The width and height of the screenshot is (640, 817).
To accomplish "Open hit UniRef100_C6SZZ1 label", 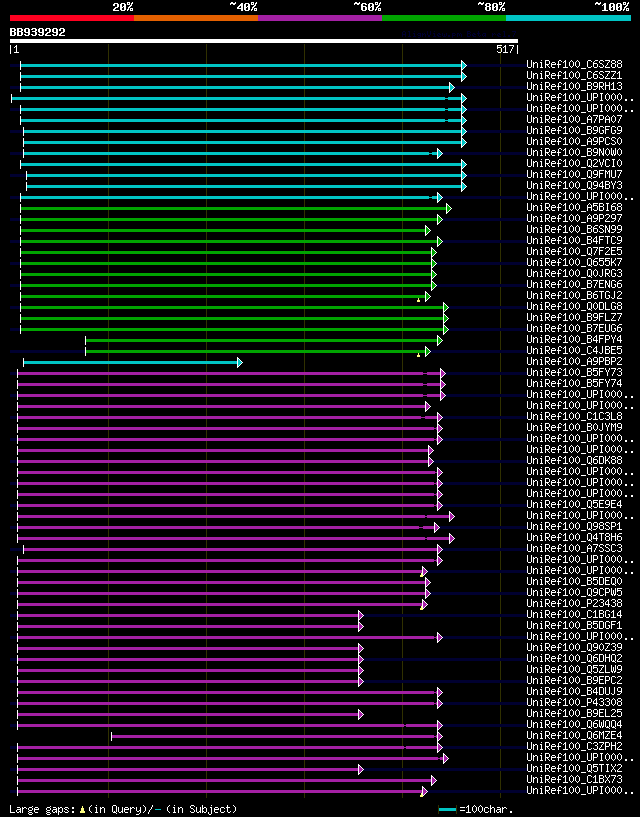I will (574, 76).
